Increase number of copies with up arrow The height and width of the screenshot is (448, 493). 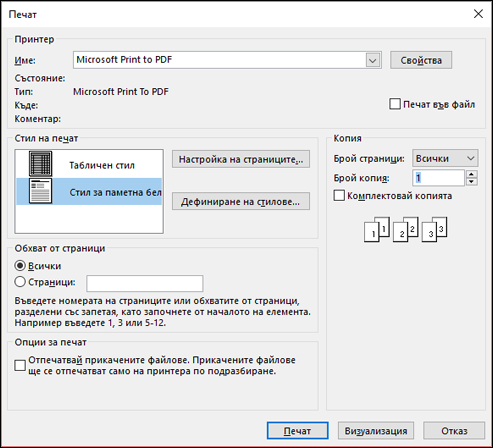(471, 174)
